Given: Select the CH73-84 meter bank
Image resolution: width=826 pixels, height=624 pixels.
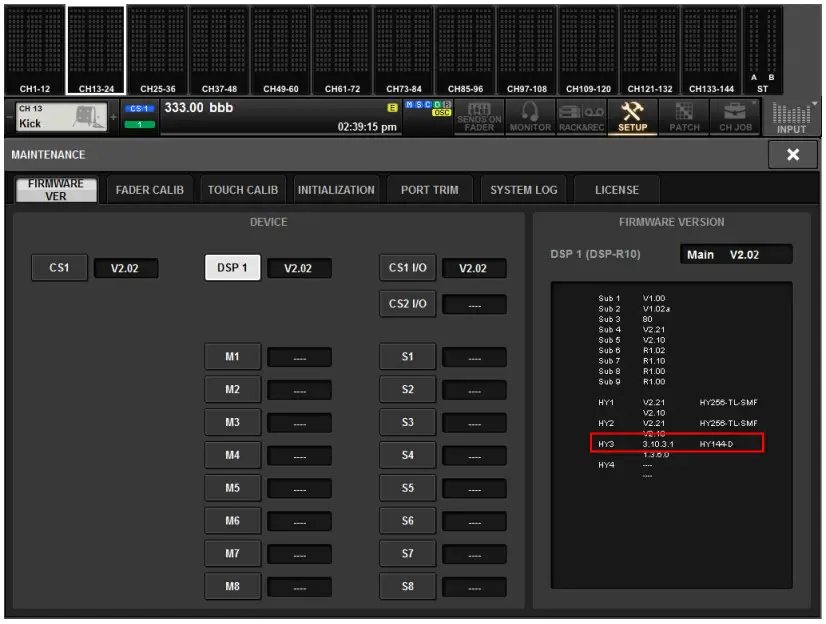Looking at the screenshot, I should tap(404, 50).
